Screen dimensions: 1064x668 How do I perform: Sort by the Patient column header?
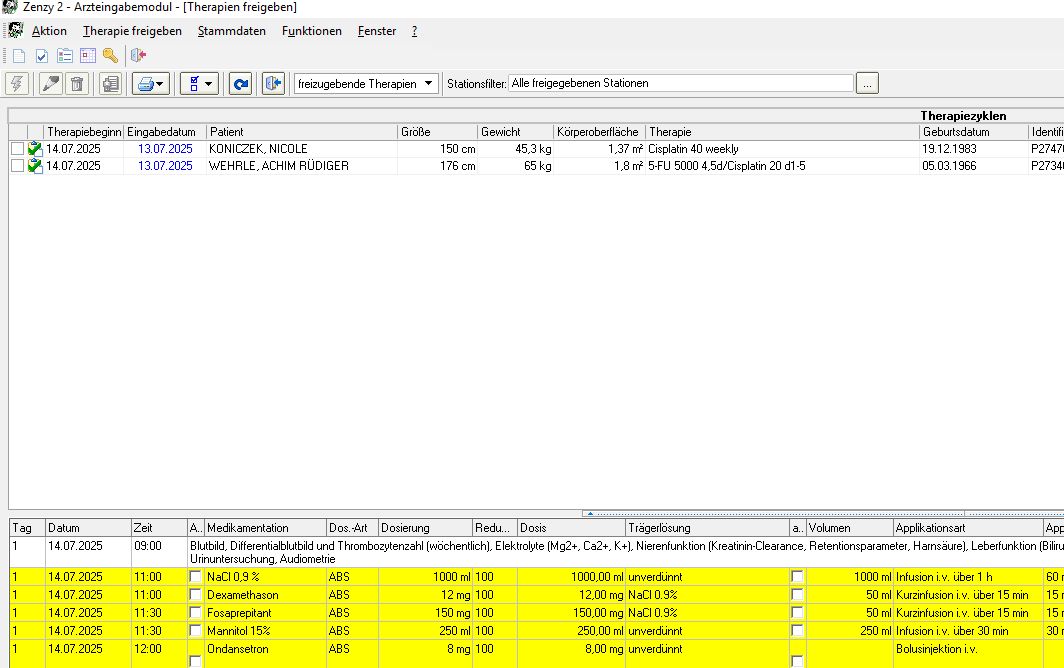(x=301, y=132)
